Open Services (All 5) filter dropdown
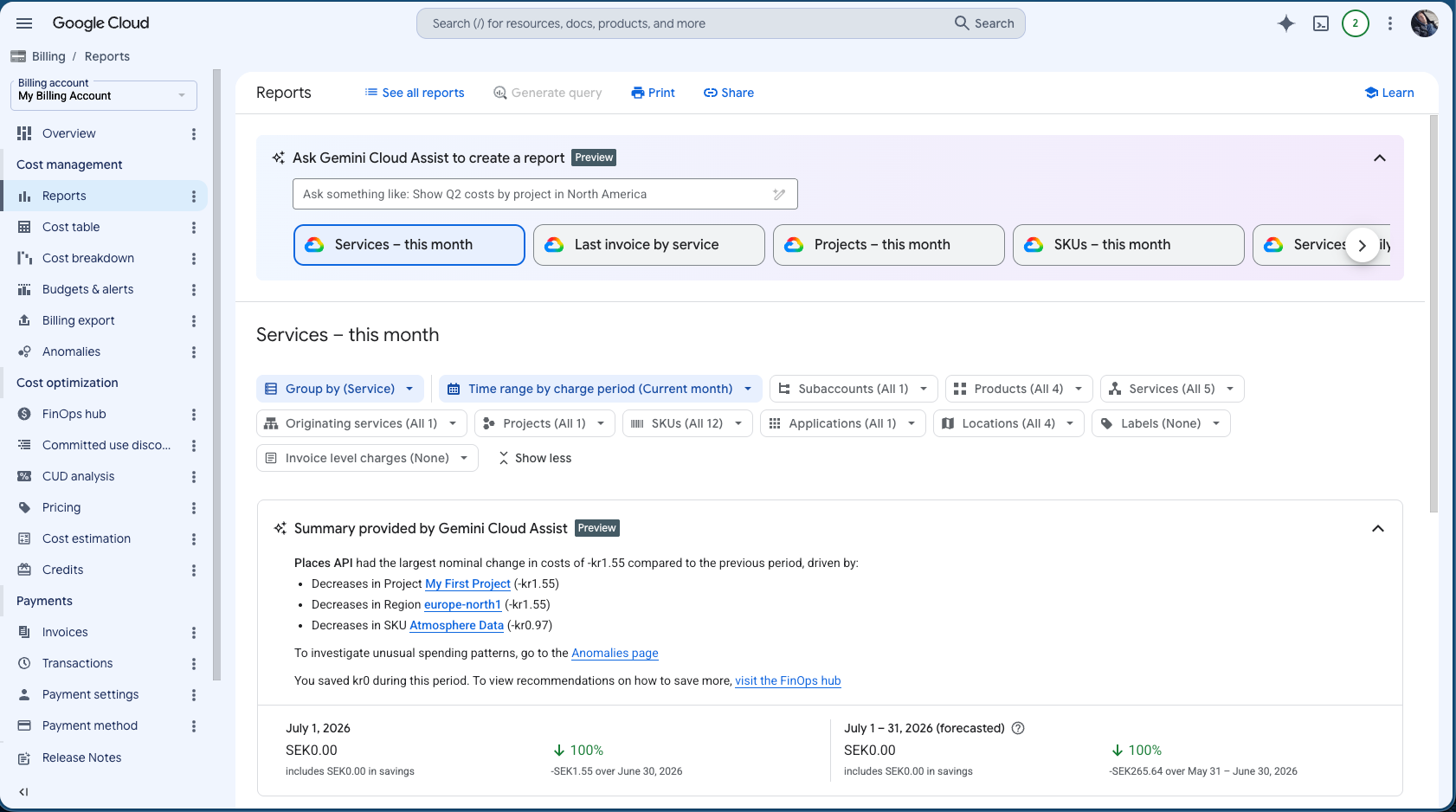The width and height of the screenshot is (1456, 812). [1172, 389]
